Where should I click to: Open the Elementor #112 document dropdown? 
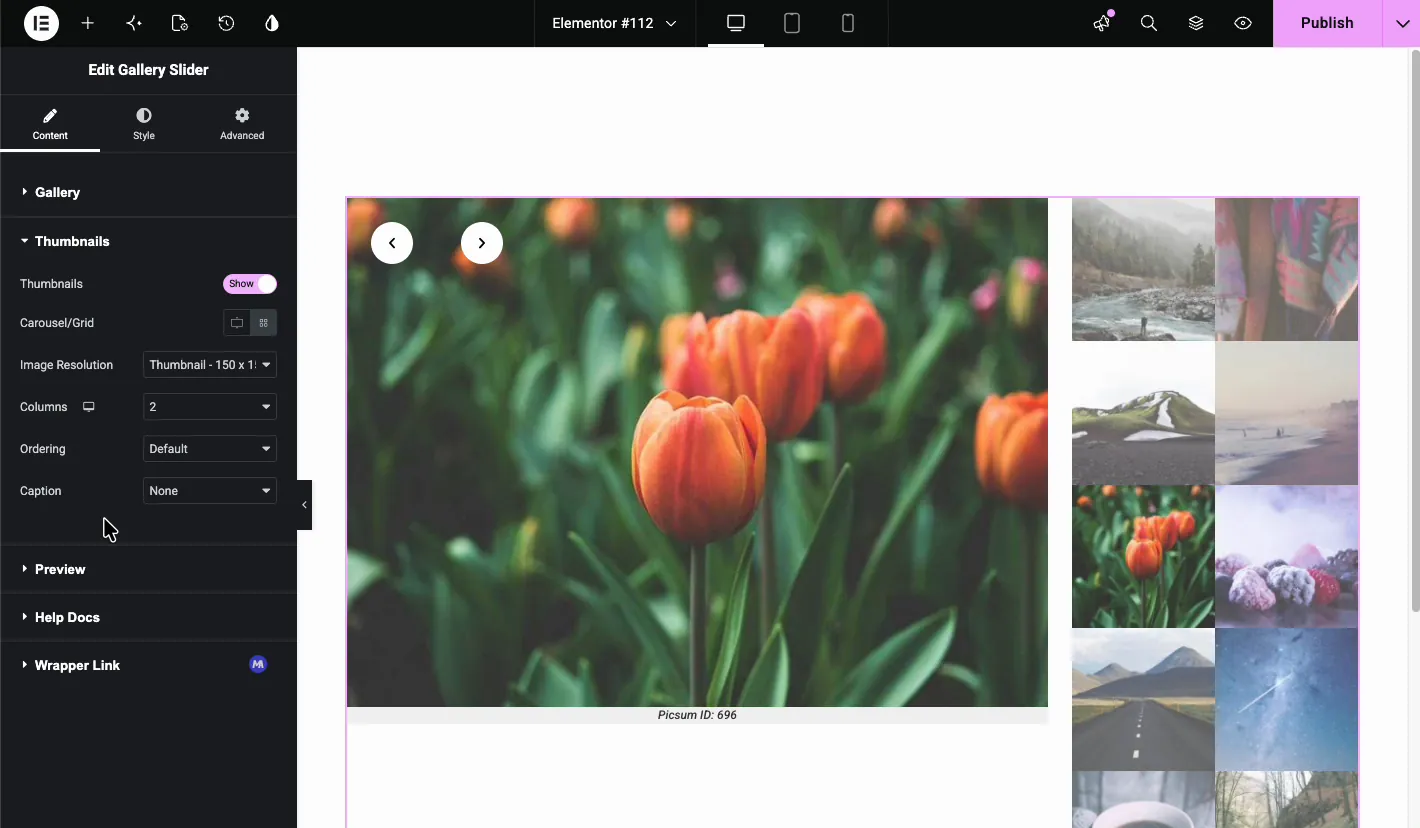coord(614,23)
